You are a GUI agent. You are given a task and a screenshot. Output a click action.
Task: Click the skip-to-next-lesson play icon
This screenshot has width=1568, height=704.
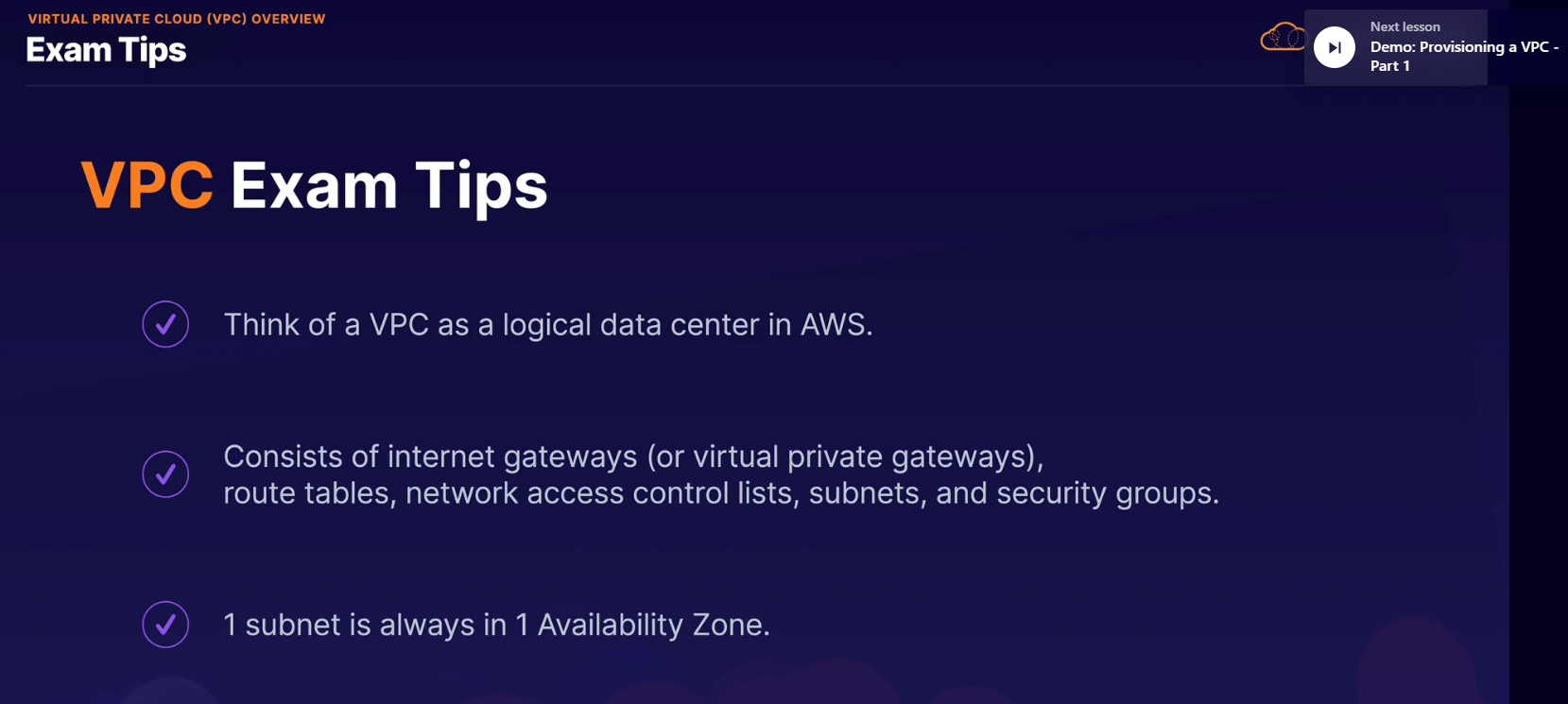[x=1334, y=47]
